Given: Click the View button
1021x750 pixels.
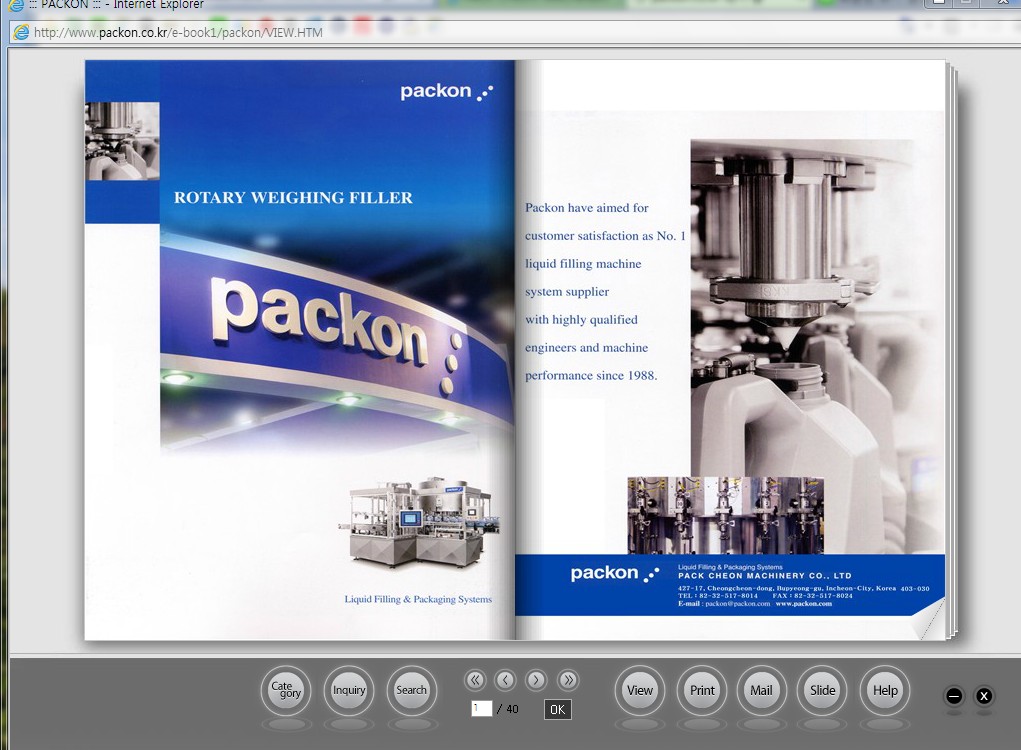Looking at the screenshot, I should (x=640, y=690).
